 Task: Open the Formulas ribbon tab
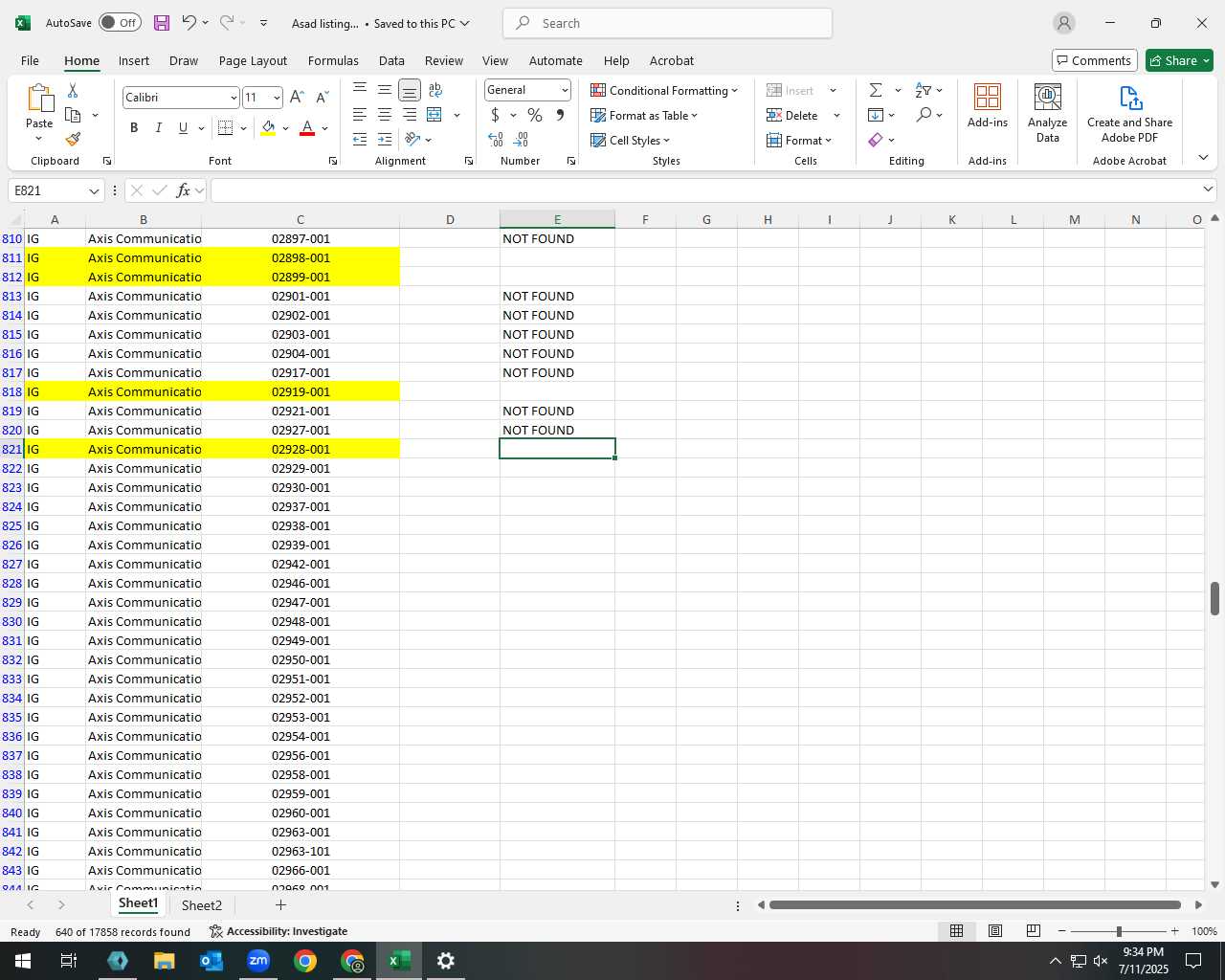[x=333, y=60]
